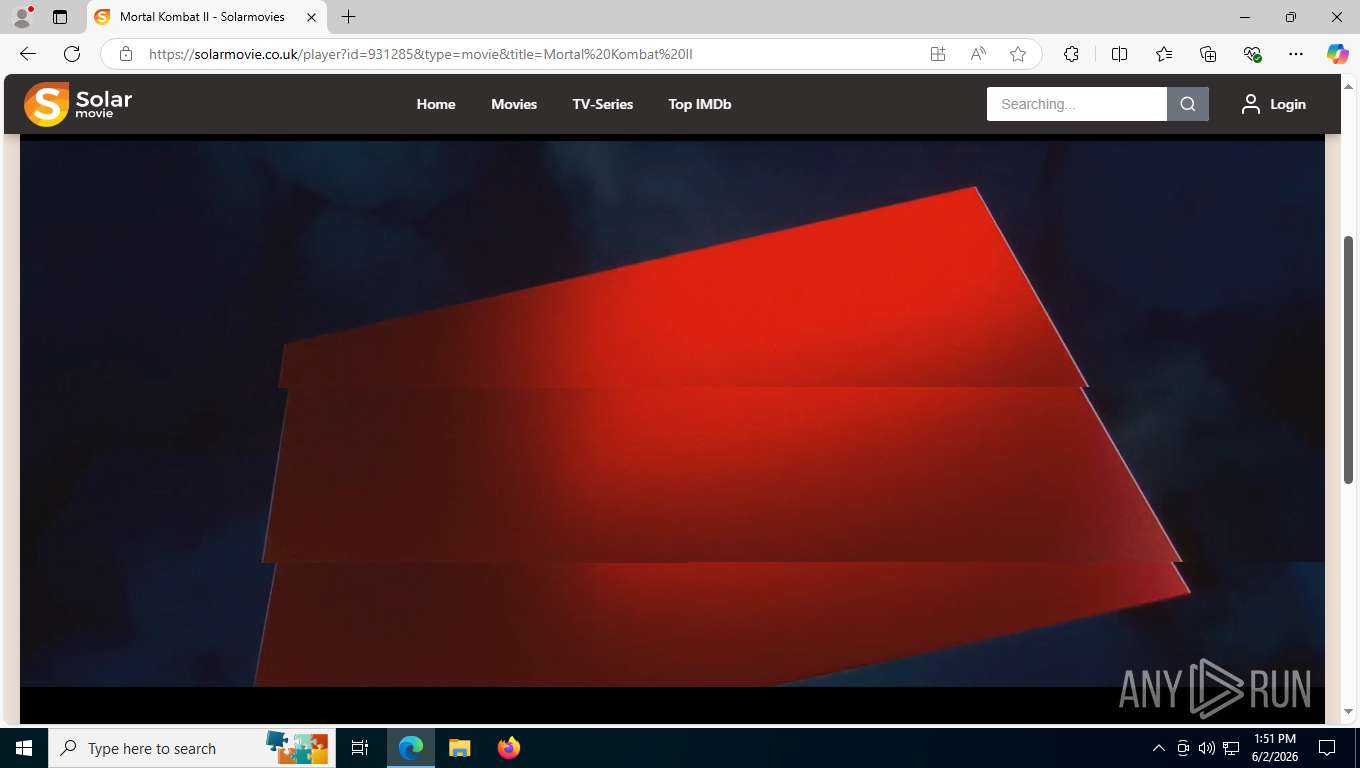The image size is (1360, 768).
Task: Click the browser Back arrow
Action: coord(28,54)
